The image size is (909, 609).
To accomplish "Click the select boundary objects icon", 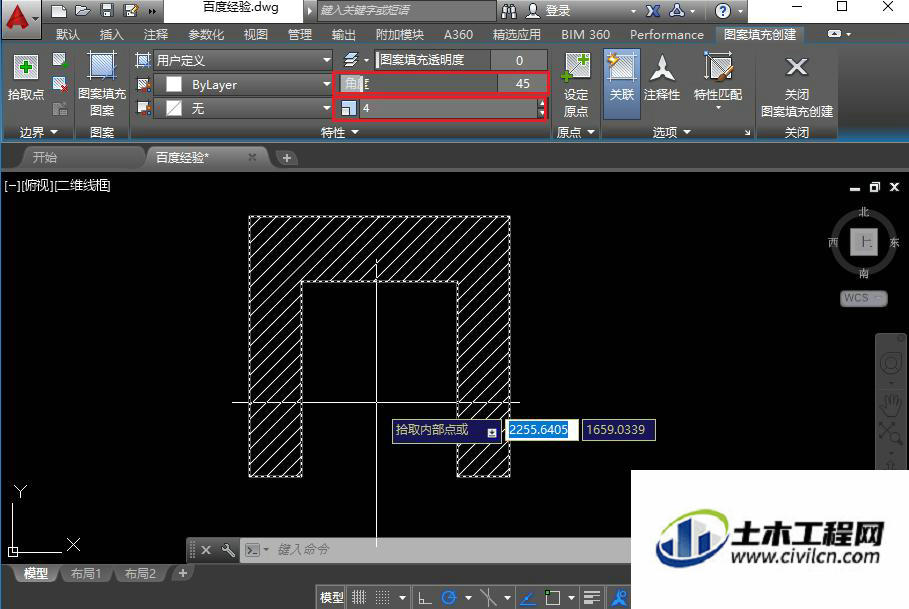I will (60, 60).
